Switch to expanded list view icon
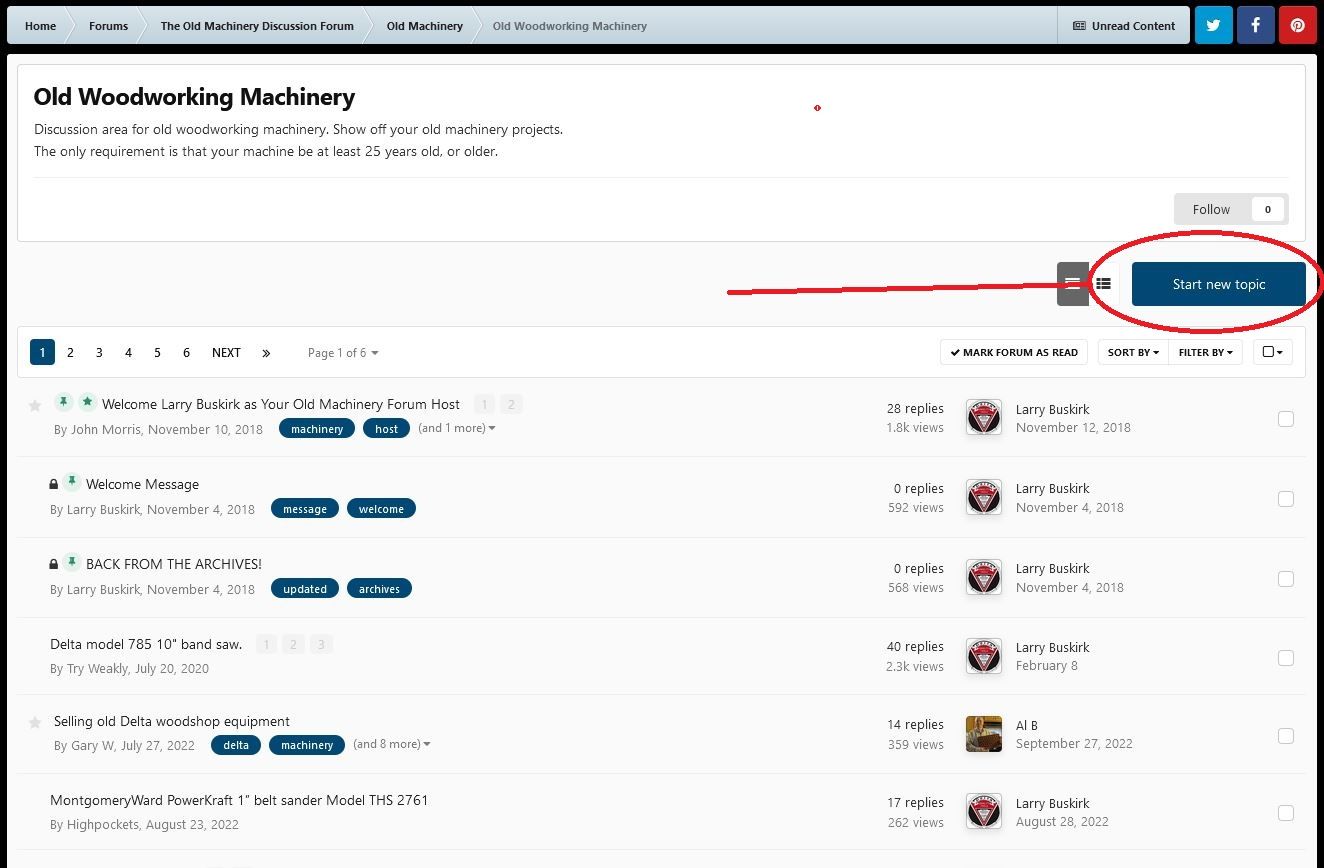This screenshot has width=1324, height=868. point(1103,284)
